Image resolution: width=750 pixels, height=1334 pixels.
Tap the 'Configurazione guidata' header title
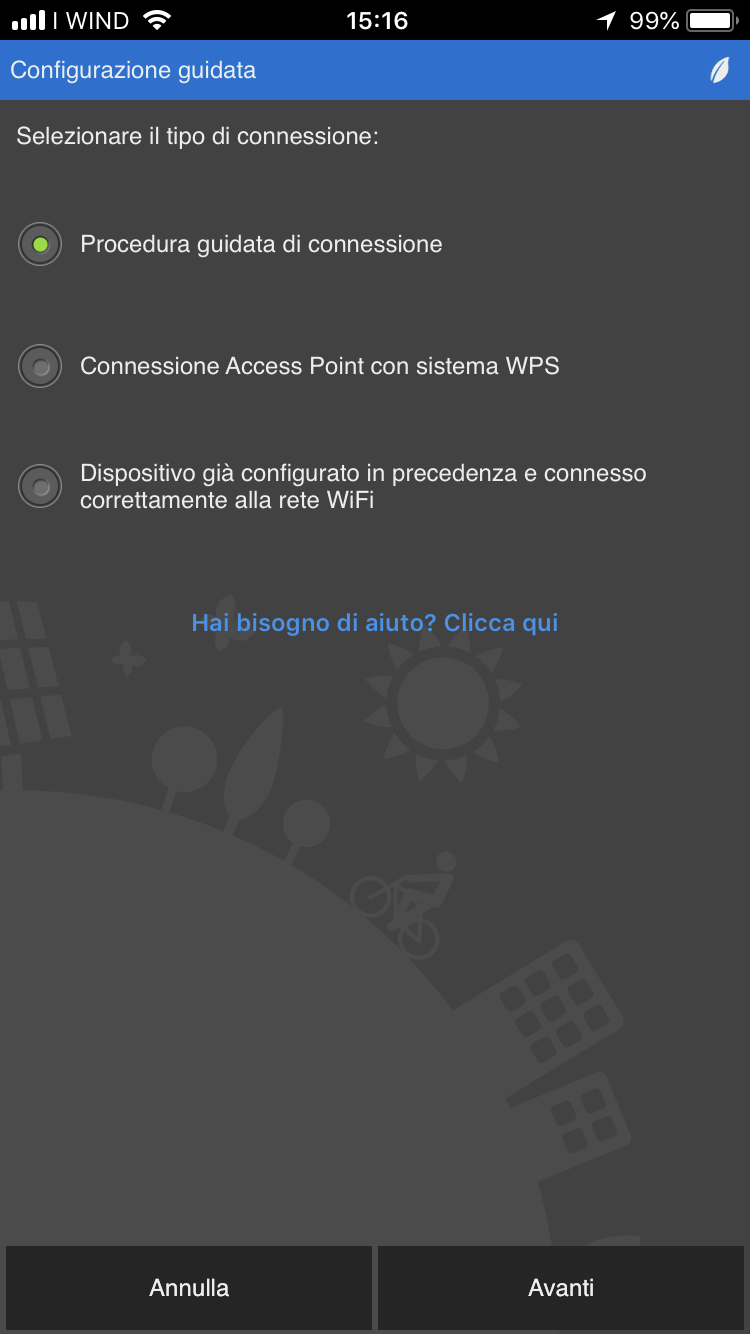point(133,70)
